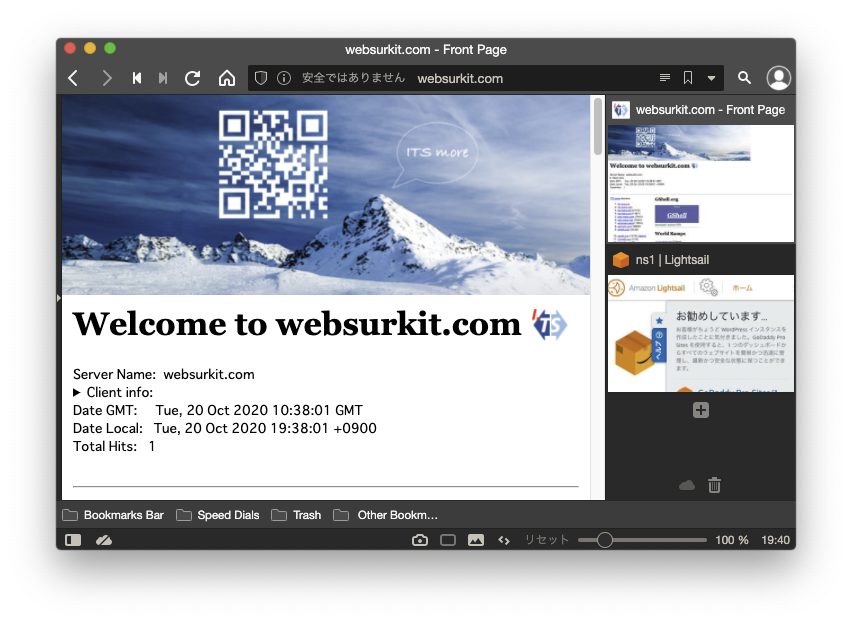Open closed tabs trash in tab panel
The height and width of the screenshot is (624, 852).
coord(714,485)
